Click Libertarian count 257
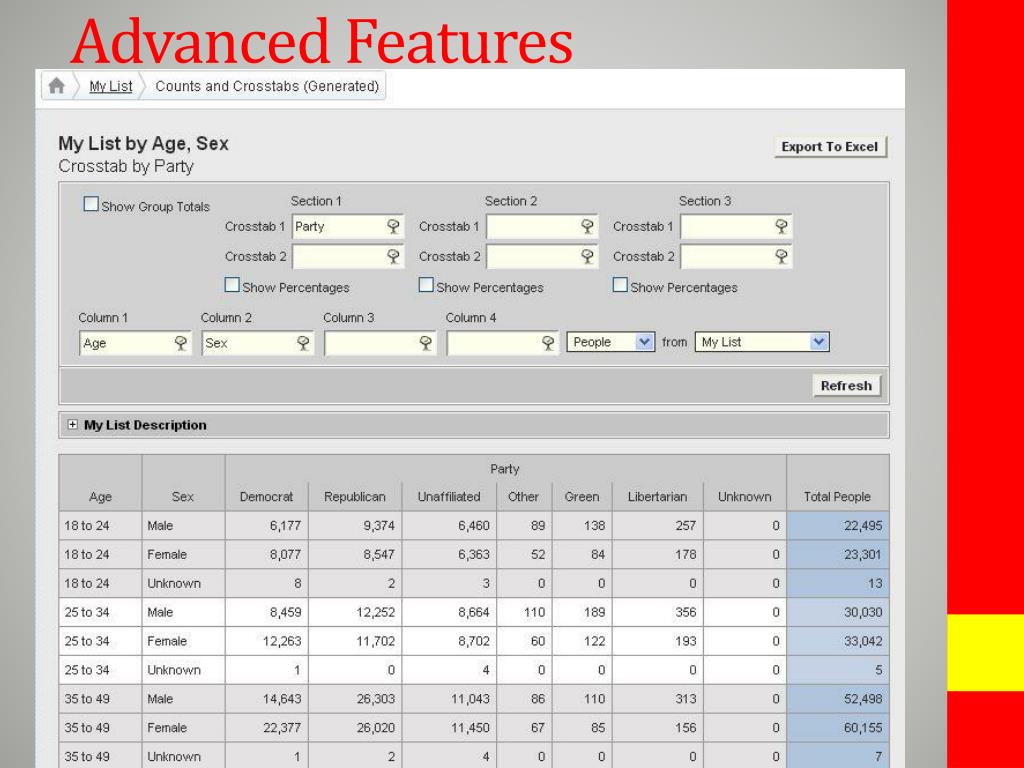 [x=685, y=526]
